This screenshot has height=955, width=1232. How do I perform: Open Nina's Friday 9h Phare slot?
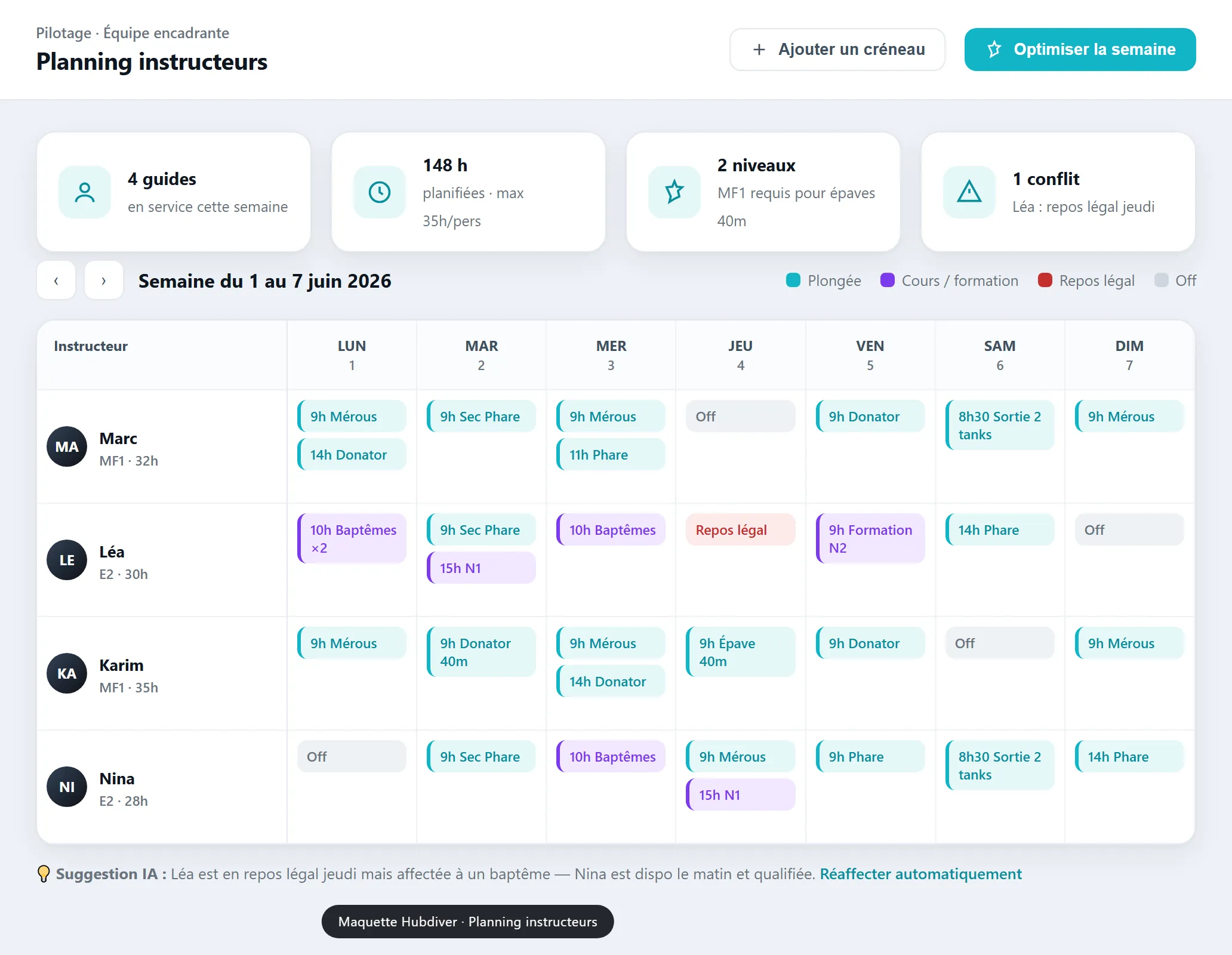870,757
